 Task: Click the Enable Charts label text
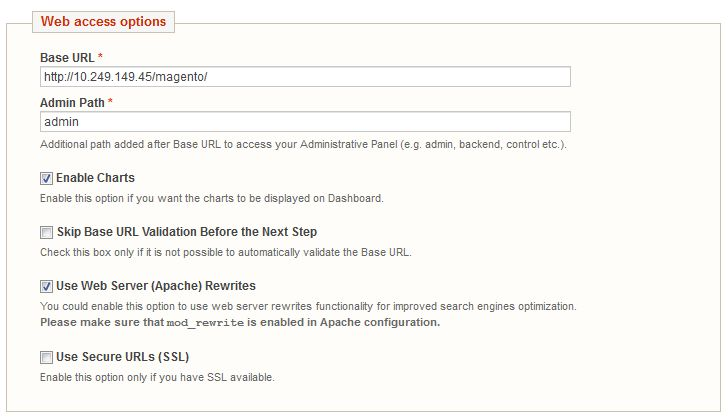coord(95,178)
